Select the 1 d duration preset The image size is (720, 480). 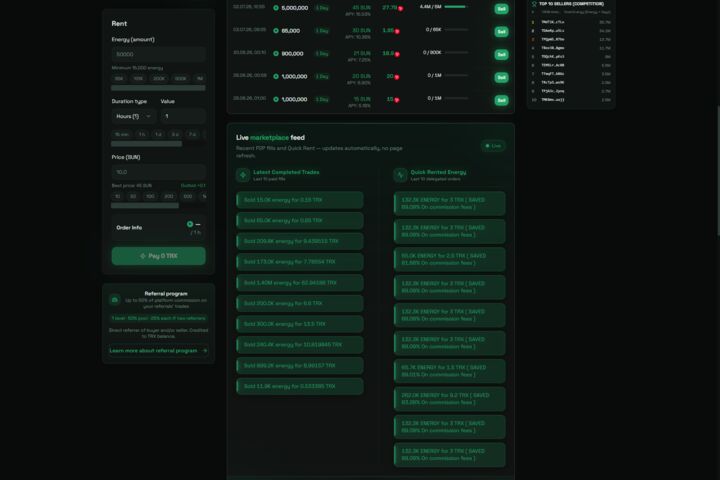[158, 134]
